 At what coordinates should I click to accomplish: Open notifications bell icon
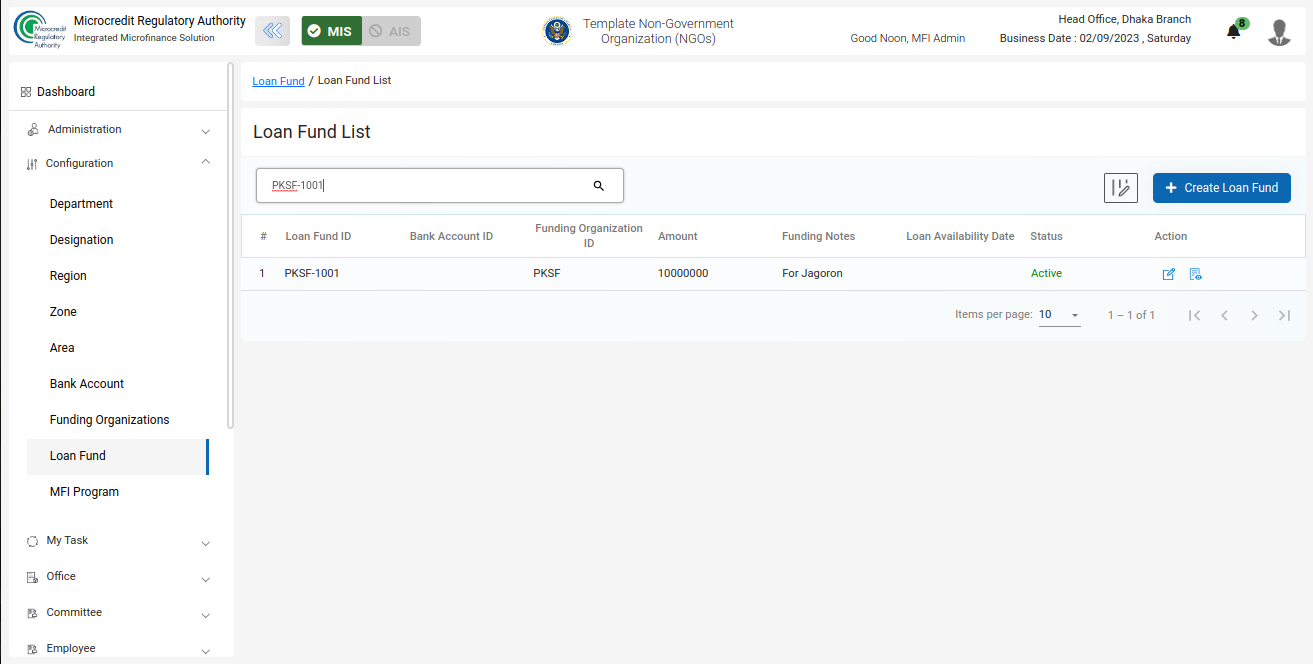tap(1233, 32)
